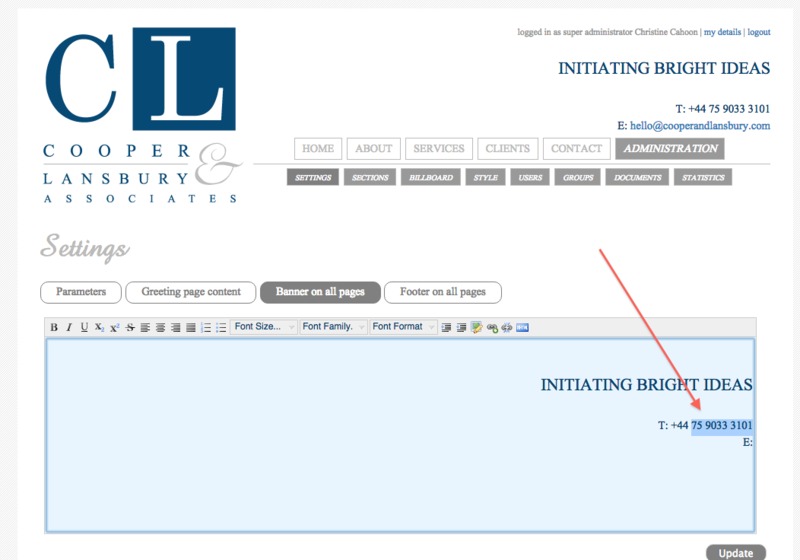Go to the Billboard admin section

point(431,177)
